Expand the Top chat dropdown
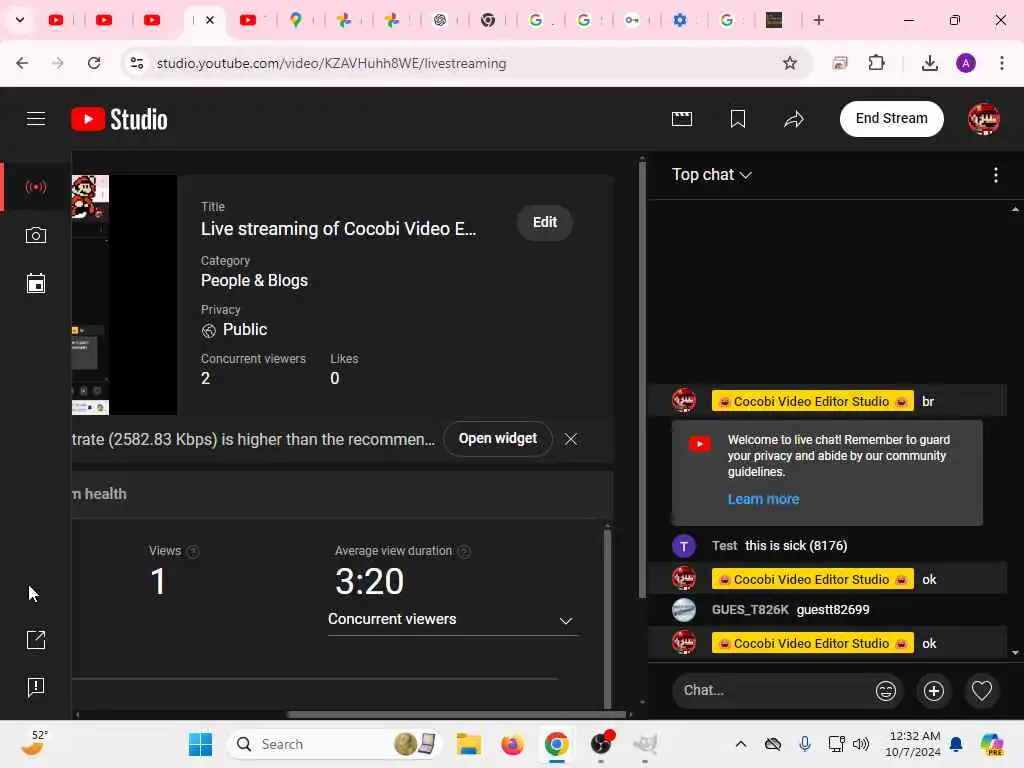1024x768 pixels. click(x=712, y=175)
